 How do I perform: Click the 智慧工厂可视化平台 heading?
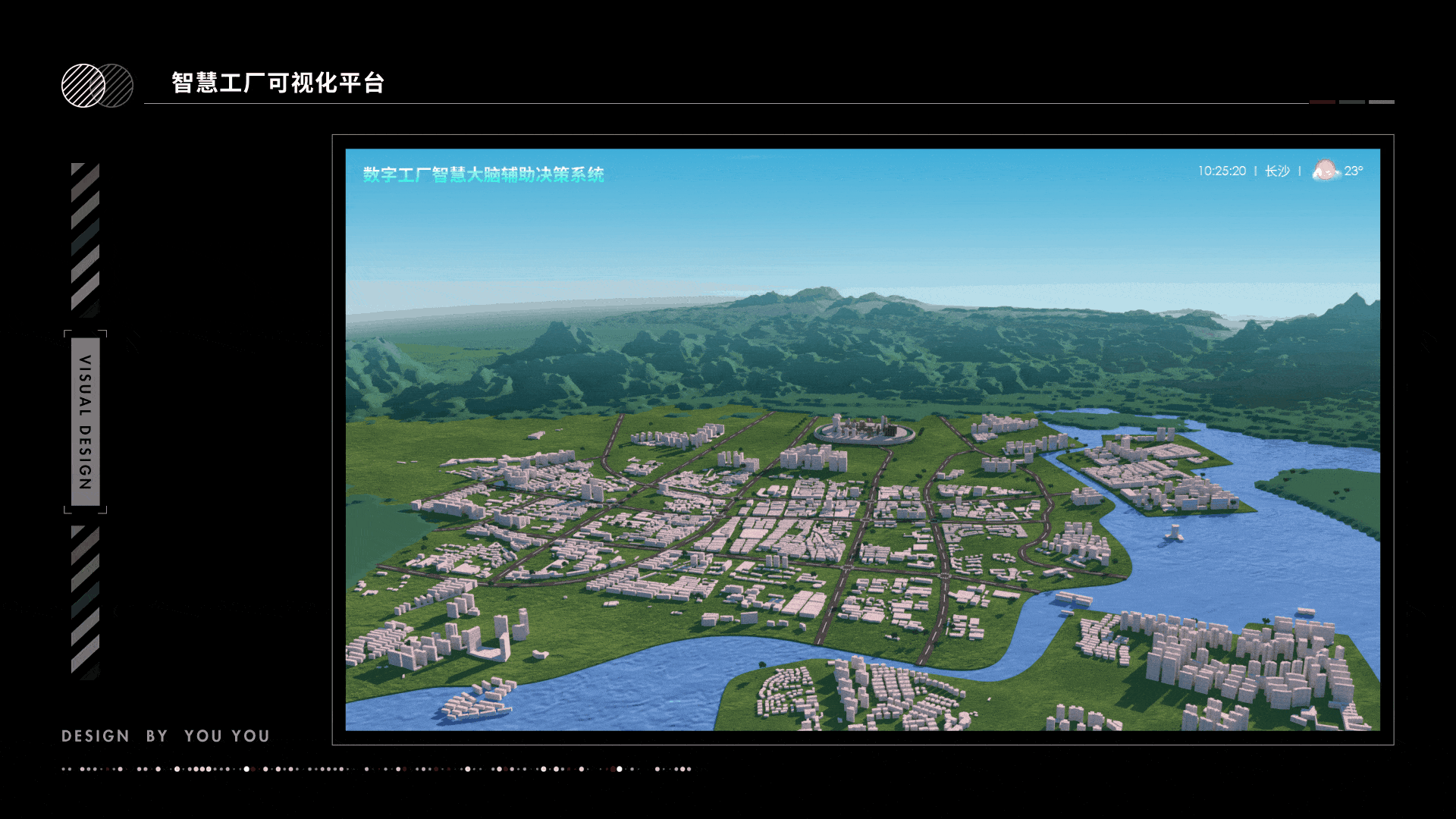click(278, 83)
